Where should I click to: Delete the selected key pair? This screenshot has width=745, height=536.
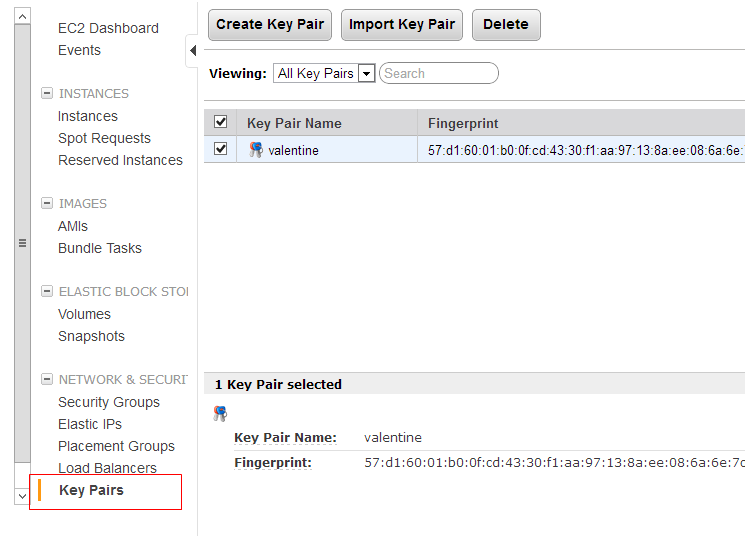[506, 25]
